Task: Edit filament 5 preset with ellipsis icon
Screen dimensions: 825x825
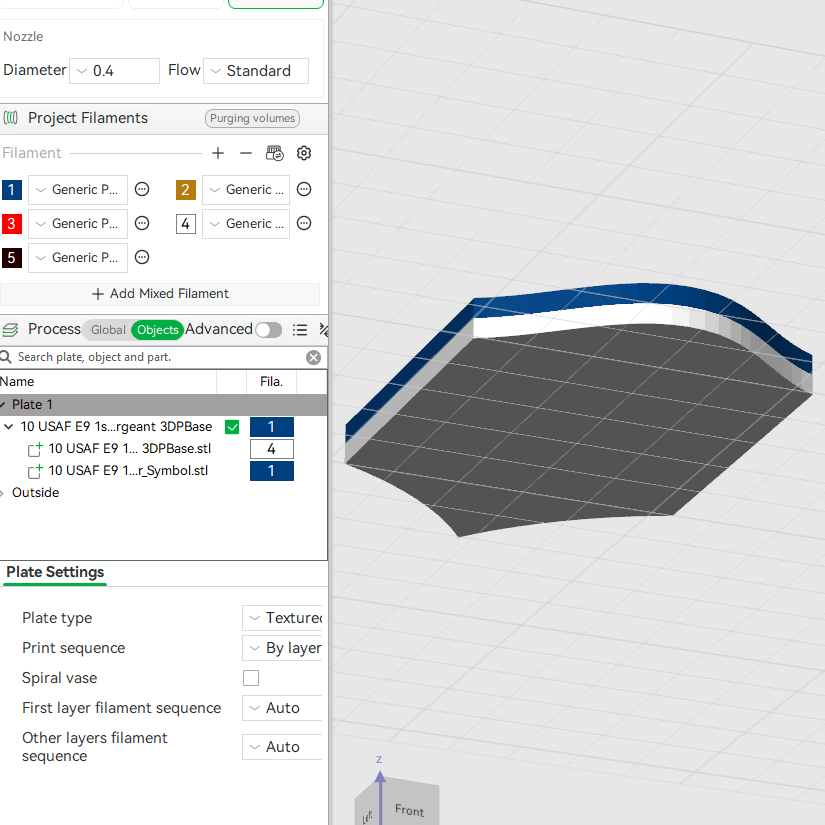Action: click(142, 257)
